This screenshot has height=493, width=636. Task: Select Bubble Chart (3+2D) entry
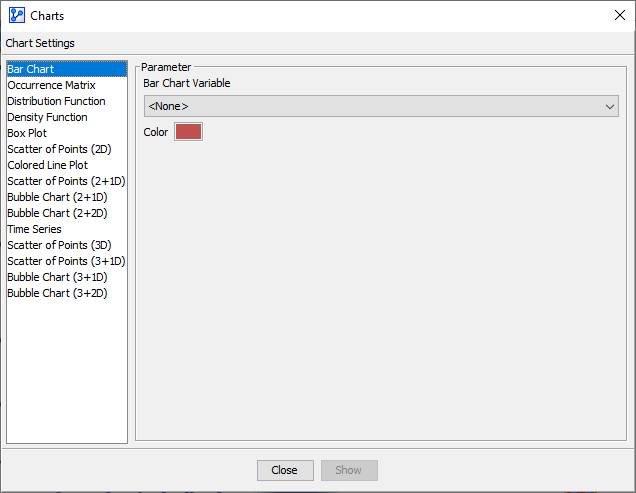tap(57, 293)
